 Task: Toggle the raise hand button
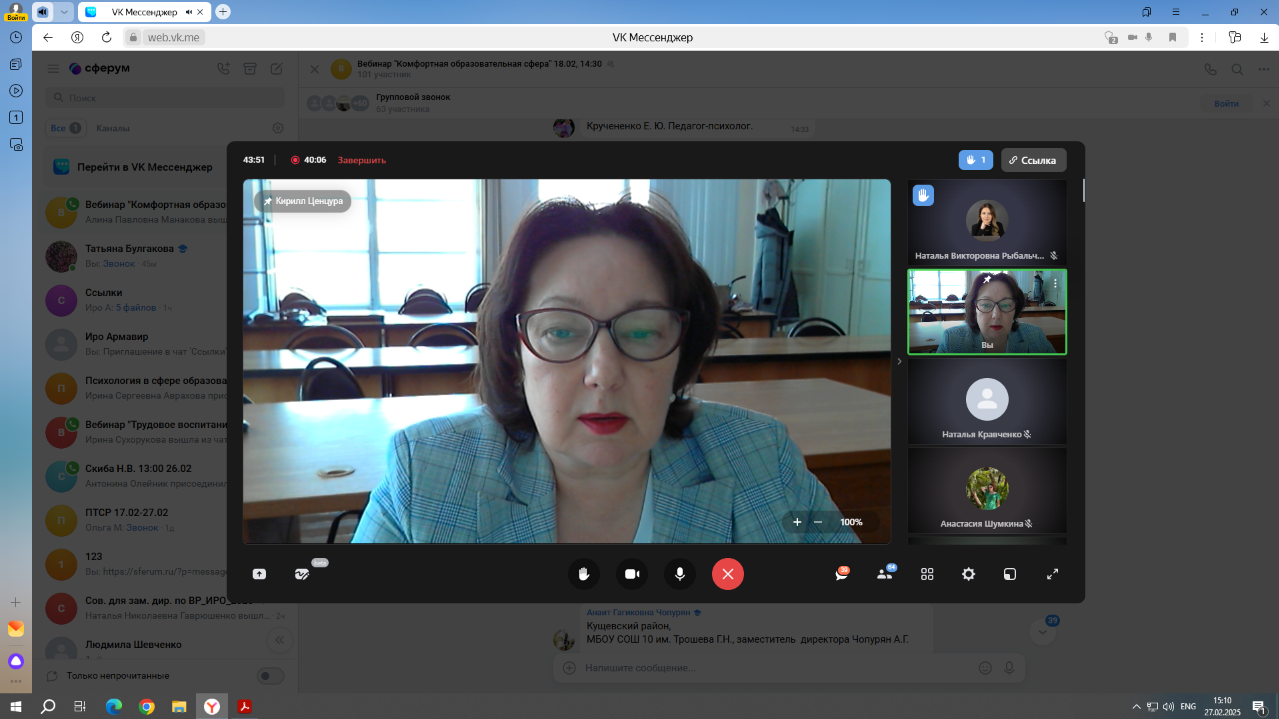click(584, 574)
